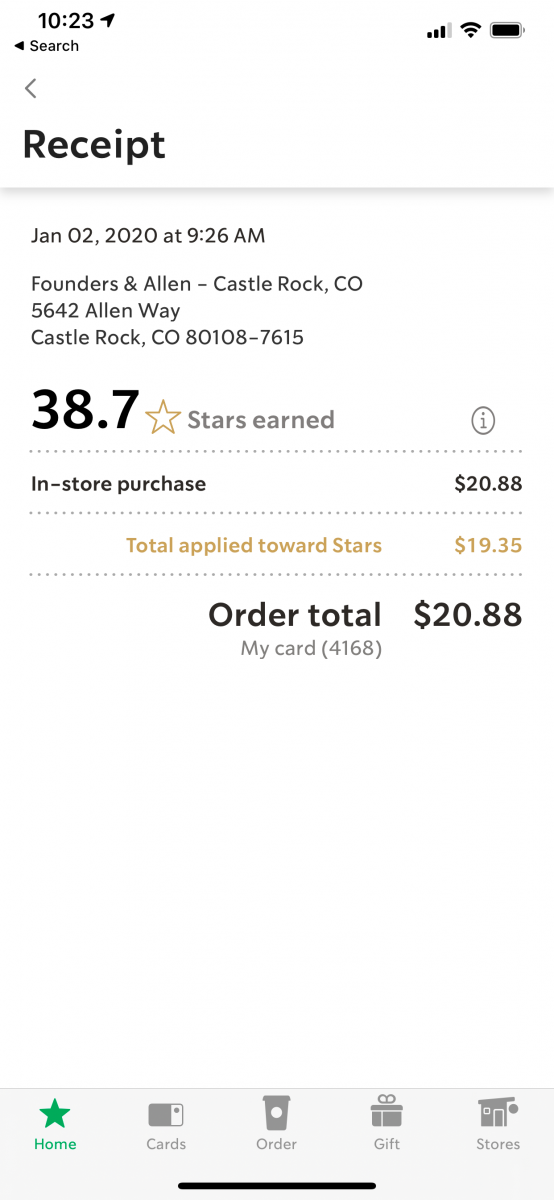Tap the back chevron arrow
The image size is (554, 1200).
click(x=30, y=88)
